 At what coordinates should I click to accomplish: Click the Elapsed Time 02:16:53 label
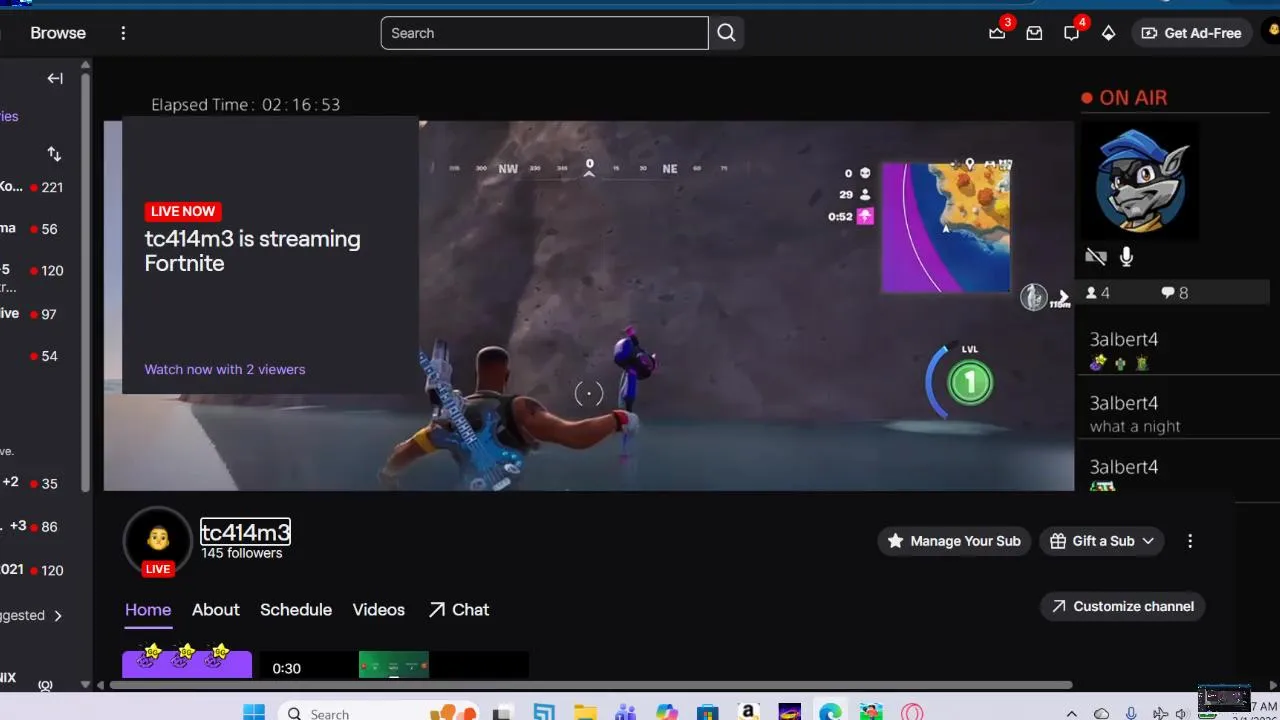(x=246, y=105)
